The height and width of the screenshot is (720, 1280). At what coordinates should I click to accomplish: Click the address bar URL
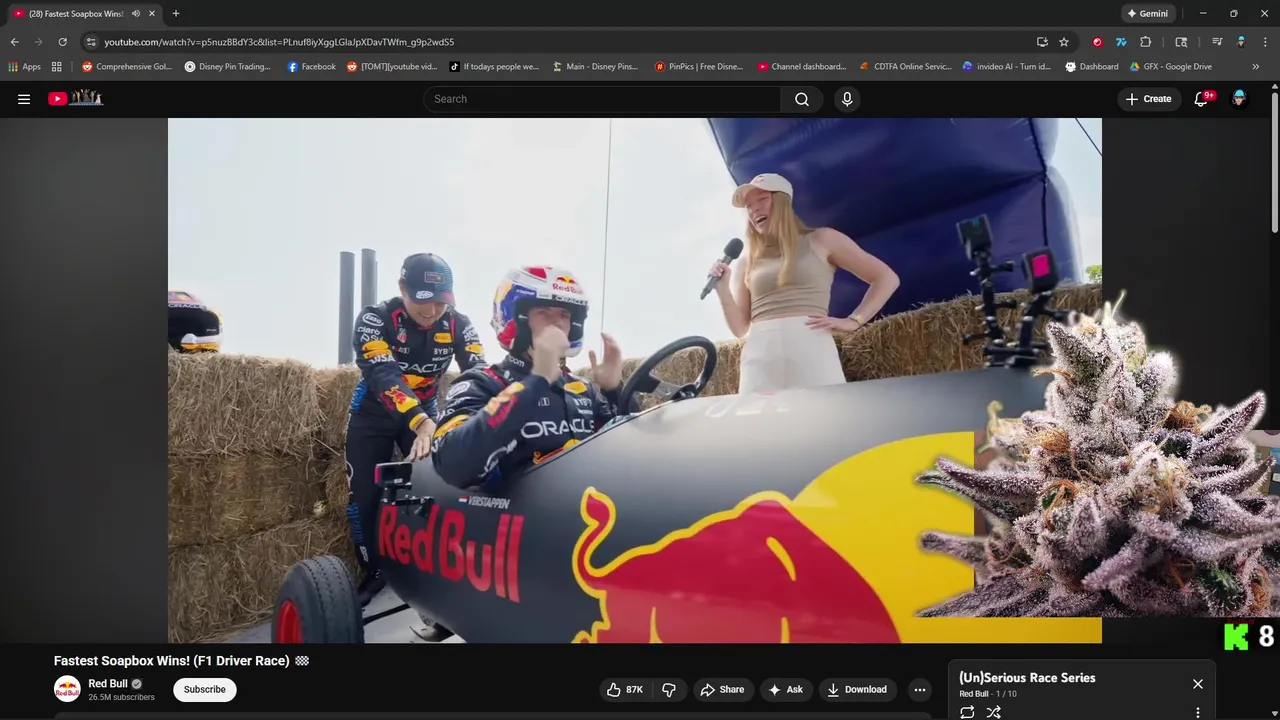click(279, 42)
